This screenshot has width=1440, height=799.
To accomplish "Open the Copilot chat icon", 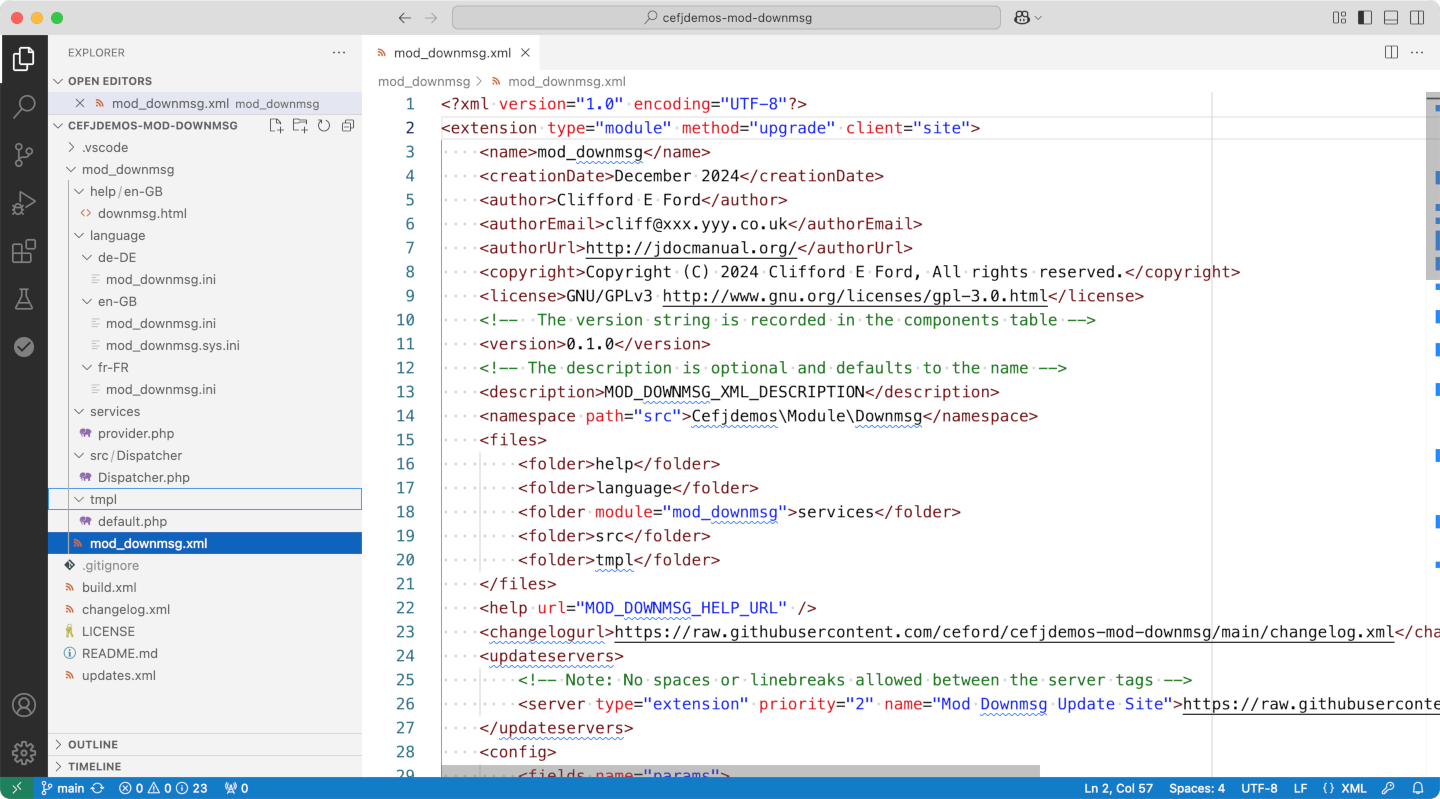I will coord(1022,18).
